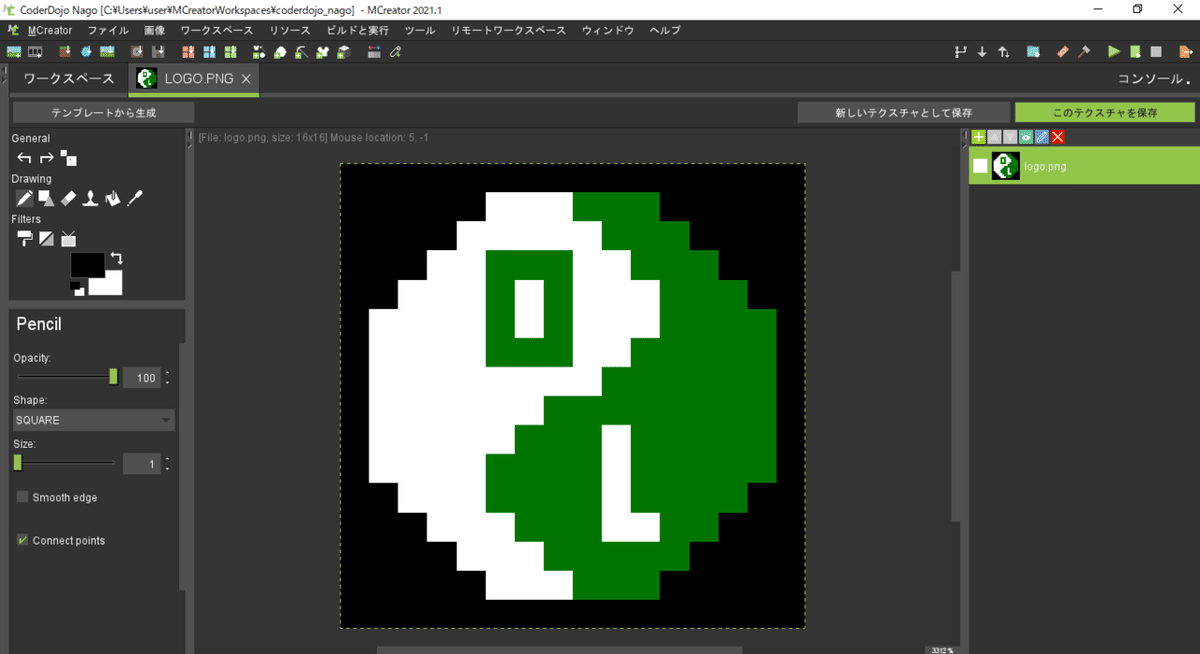Image resolution: width=1200 pixels, height=654 pixels.
Task: Select the eyedropper color picker tool
Action: [134, 198]
